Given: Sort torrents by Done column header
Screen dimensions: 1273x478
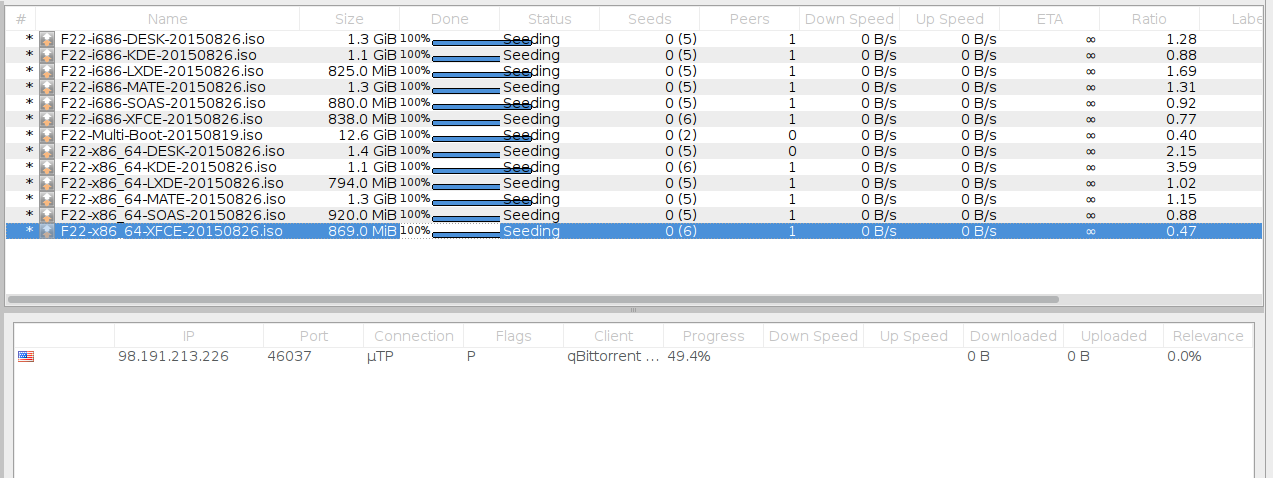Looking at the screenshot, I should pyautogui.click(x=449, y=19).
